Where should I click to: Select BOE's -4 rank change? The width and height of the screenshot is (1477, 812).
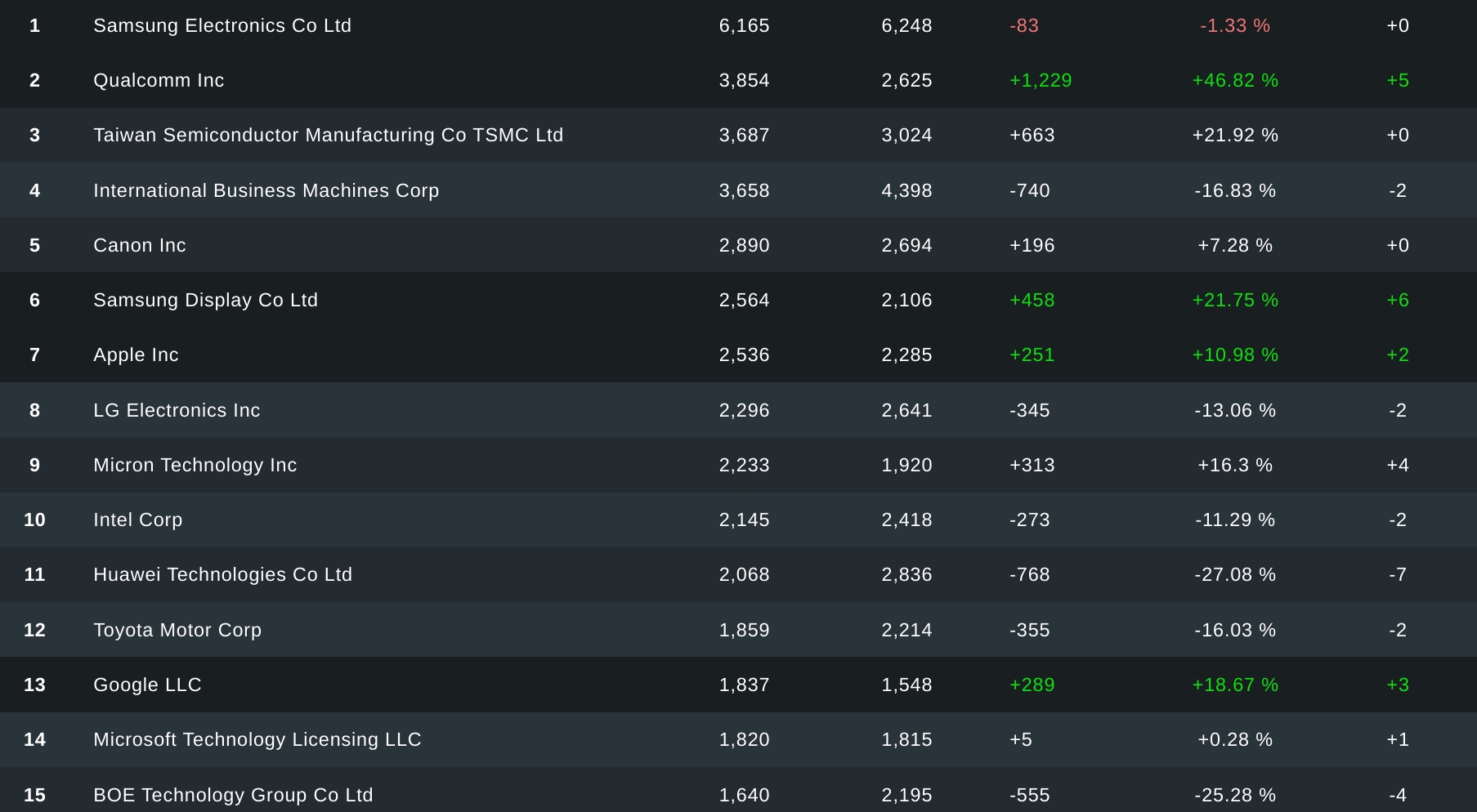(1398, 795)
